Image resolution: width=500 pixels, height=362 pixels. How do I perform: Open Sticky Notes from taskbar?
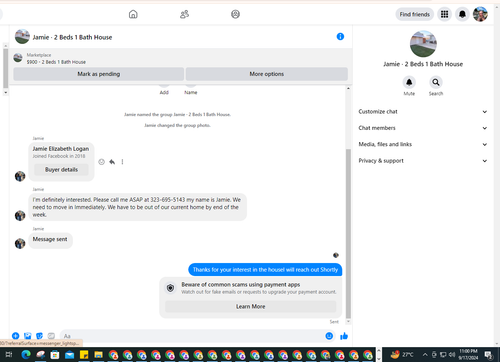click(x=84, y=355)
